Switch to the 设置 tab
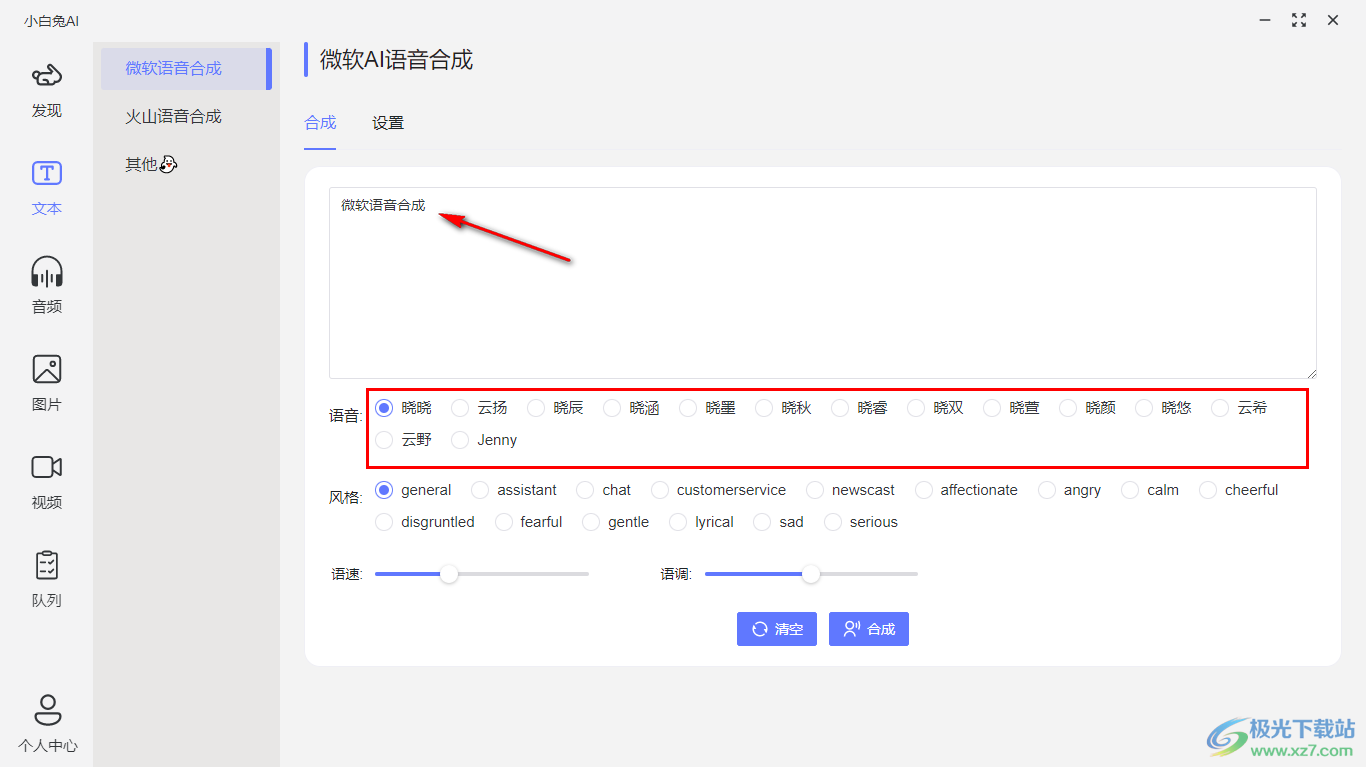 click(388, 123)
